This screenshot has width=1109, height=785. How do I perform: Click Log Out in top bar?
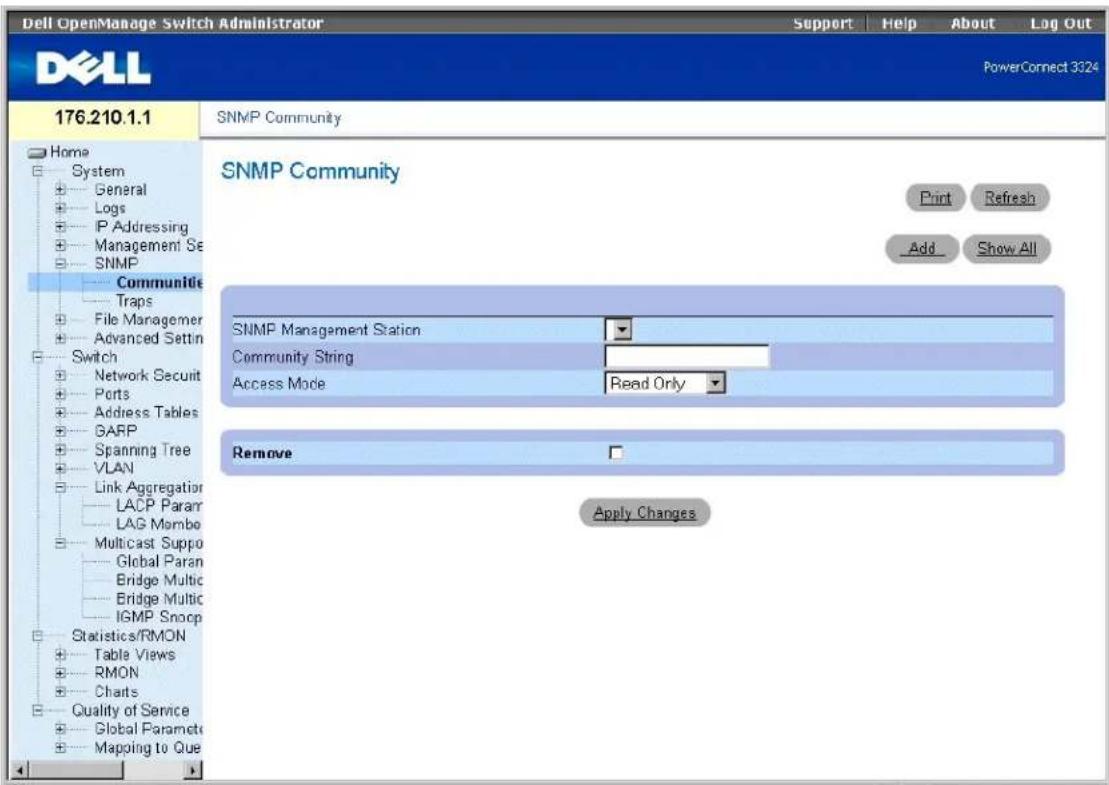pyautogui.click(x=1060, y=23)
